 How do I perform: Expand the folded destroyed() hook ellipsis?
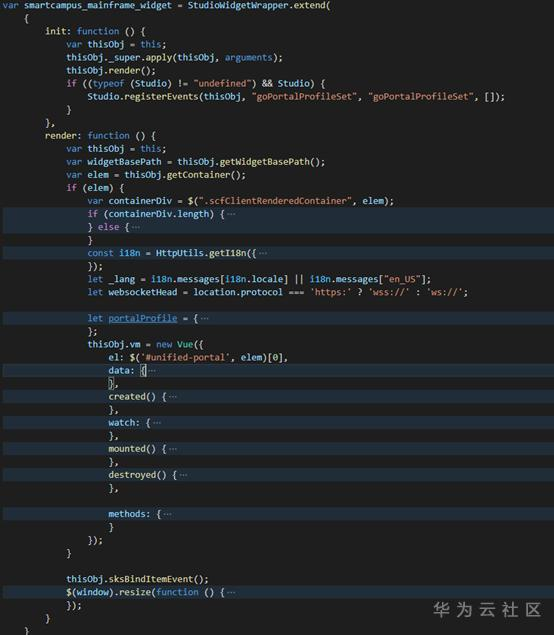coord(183,475)
